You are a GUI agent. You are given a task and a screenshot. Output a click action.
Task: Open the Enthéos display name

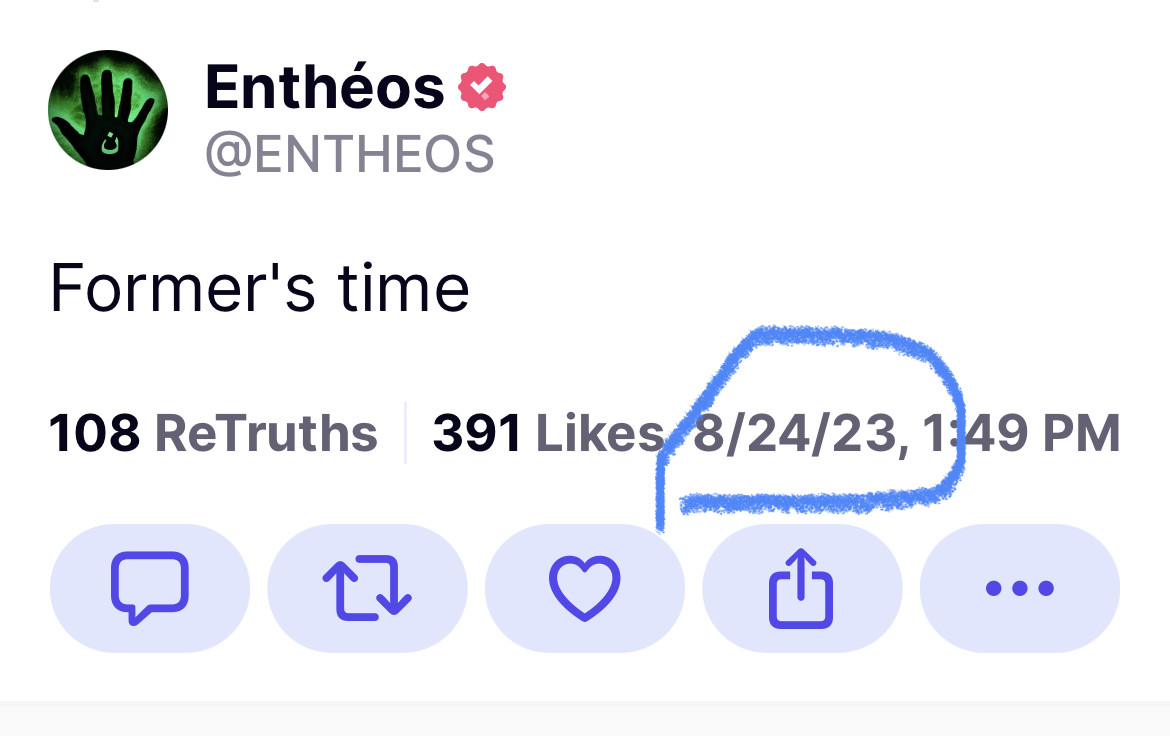click(324, 88)
